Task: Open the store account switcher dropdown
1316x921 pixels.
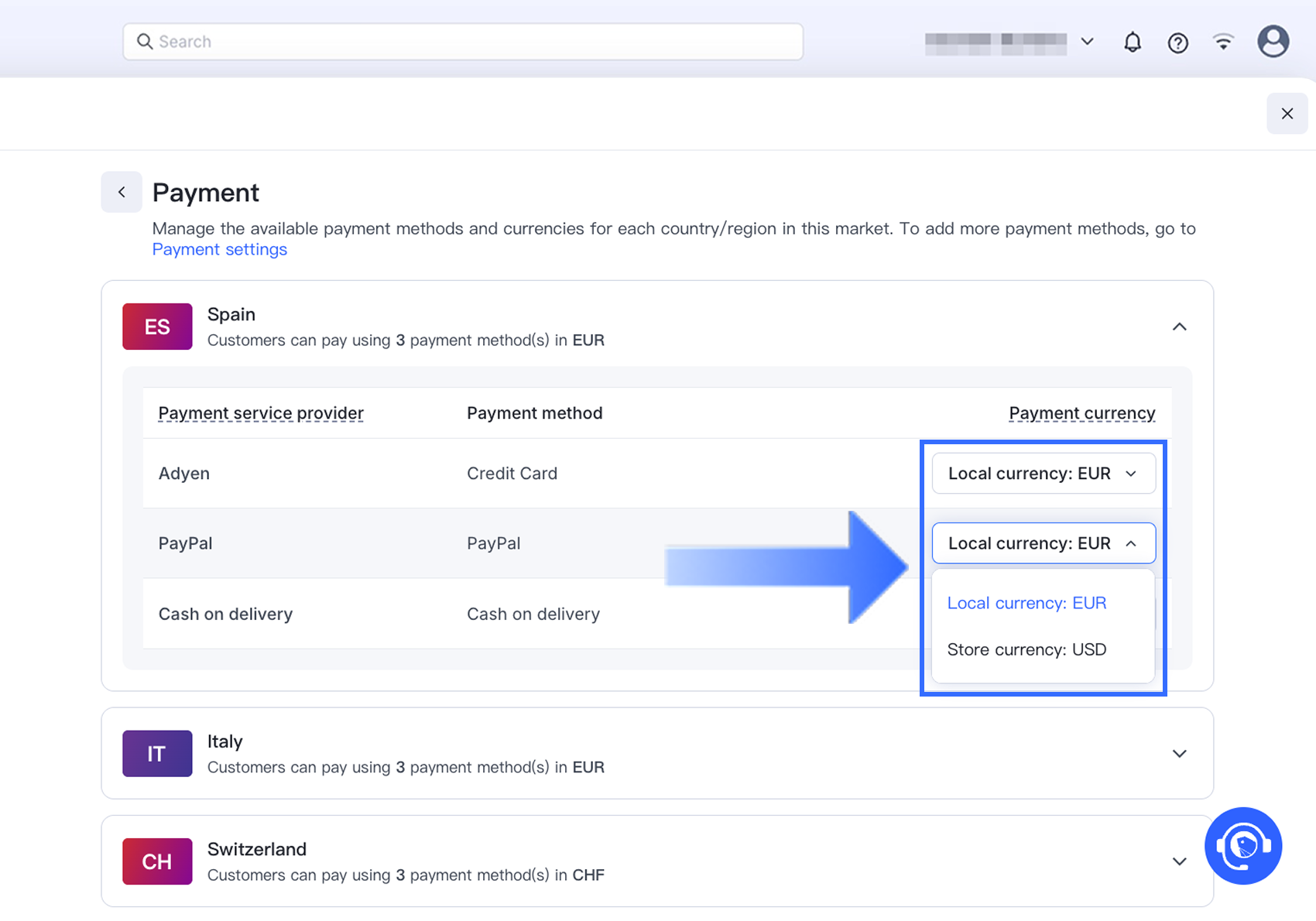Action: click(1009, 42)
